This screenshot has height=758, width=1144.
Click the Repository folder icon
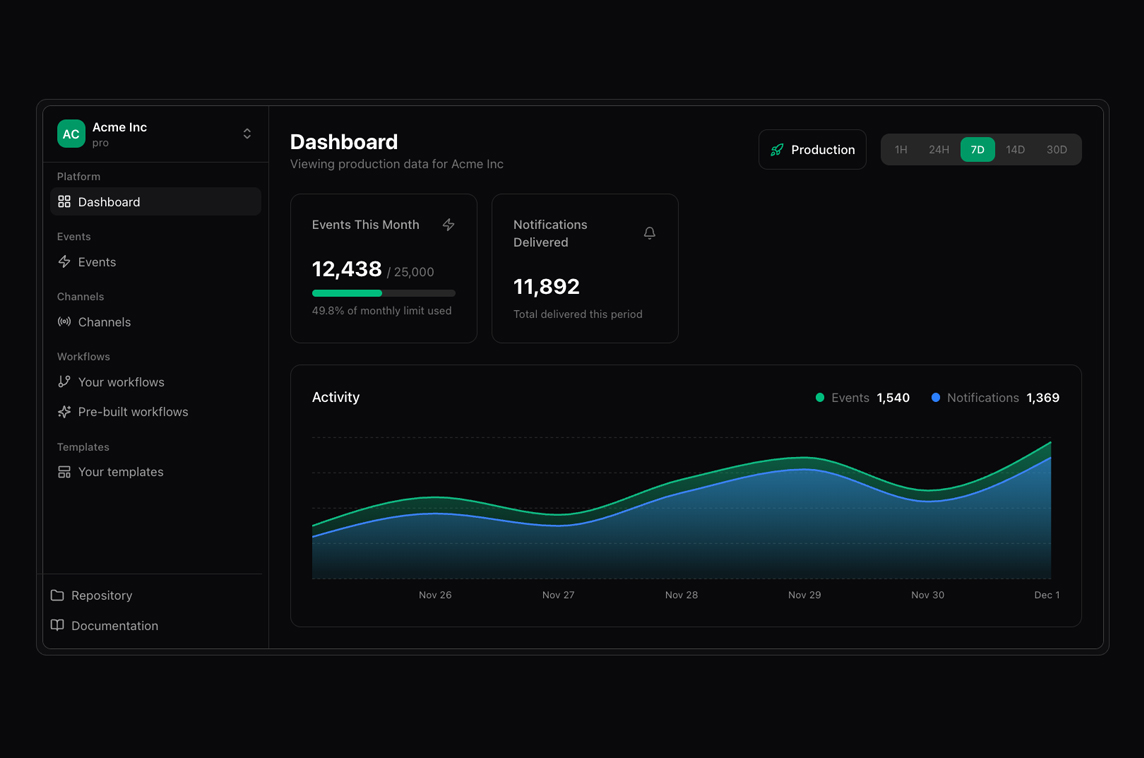point(58,595)
